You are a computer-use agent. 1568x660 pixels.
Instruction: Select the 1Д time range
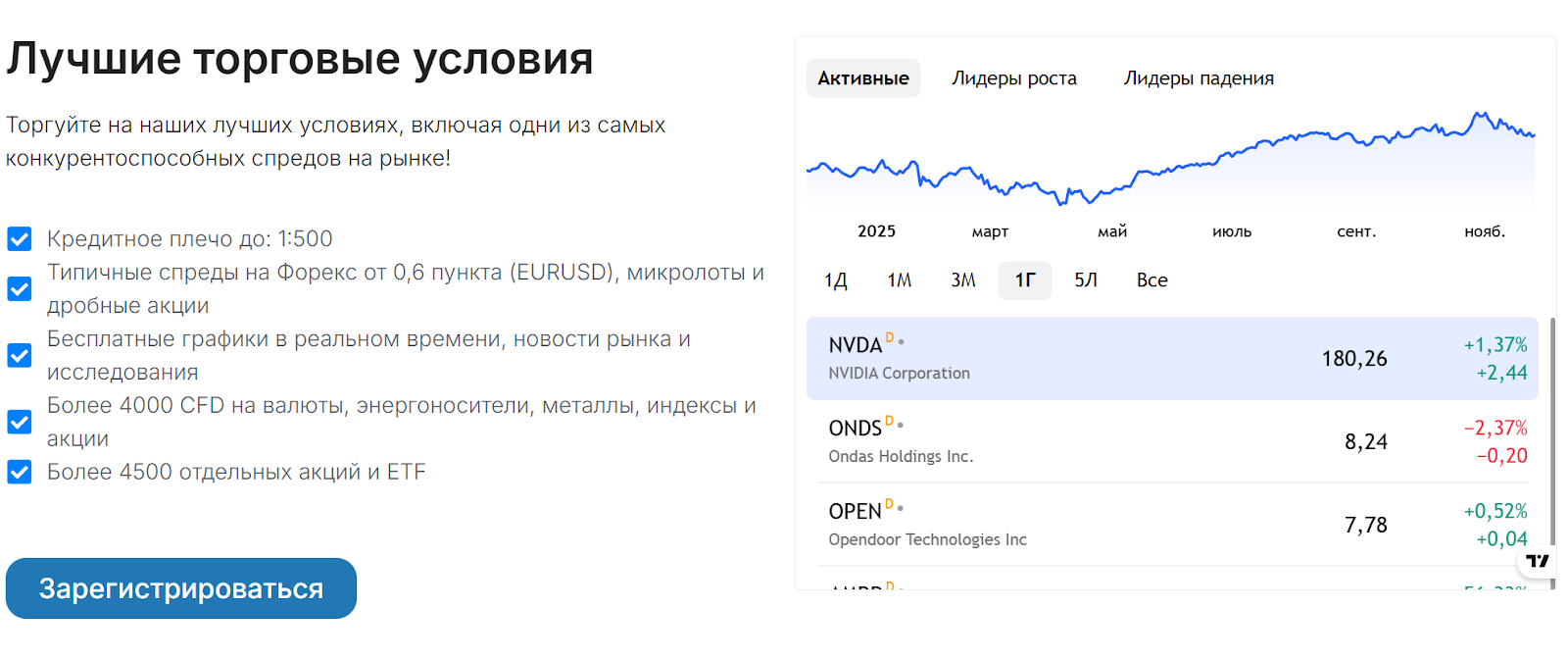tap(836, 280)
